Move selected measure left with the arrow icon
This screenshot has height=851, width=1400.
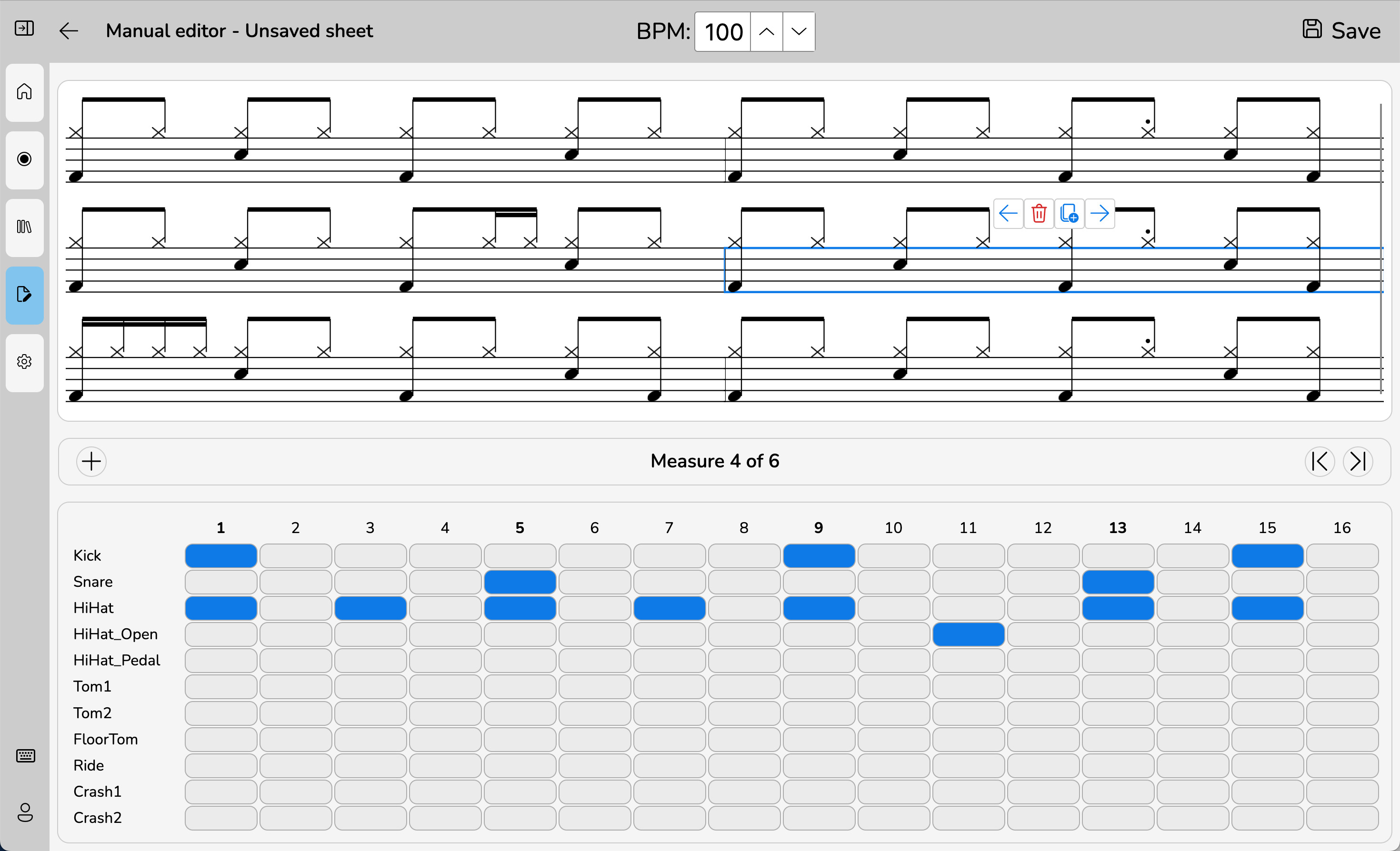(1008, 213)
